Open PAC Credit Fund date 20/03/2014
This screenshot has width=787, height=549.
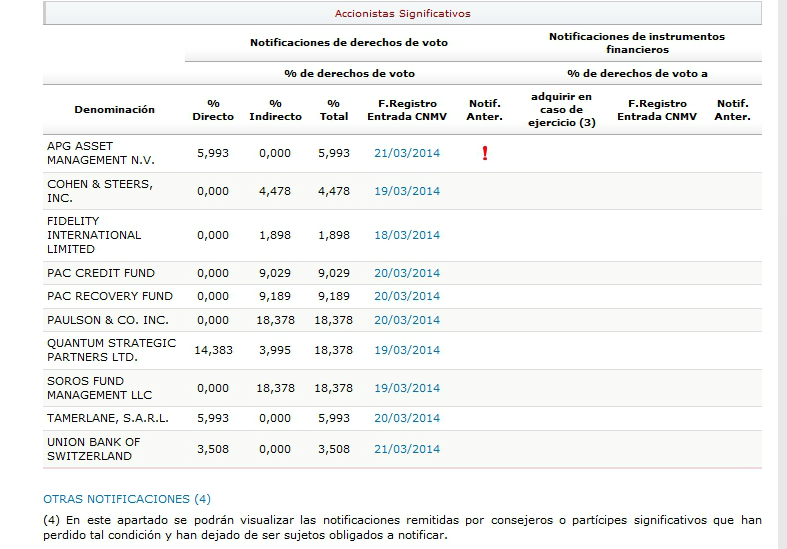click(407, 273)
